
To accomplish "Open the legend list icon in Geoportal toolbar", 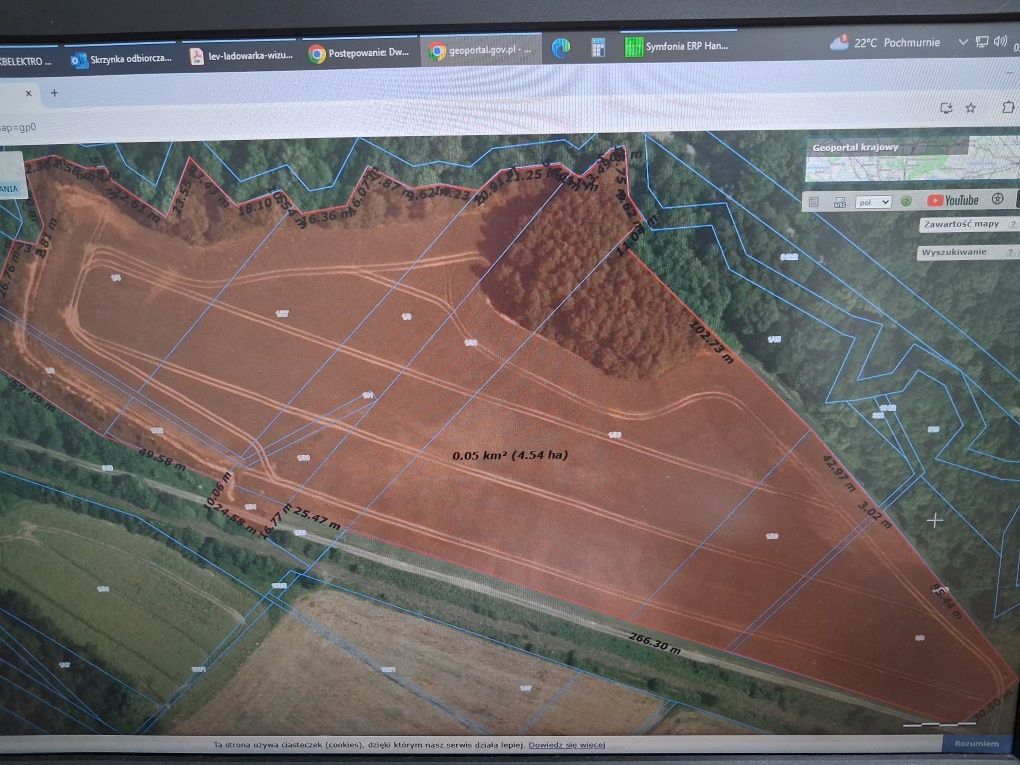I will pos(814,202).
